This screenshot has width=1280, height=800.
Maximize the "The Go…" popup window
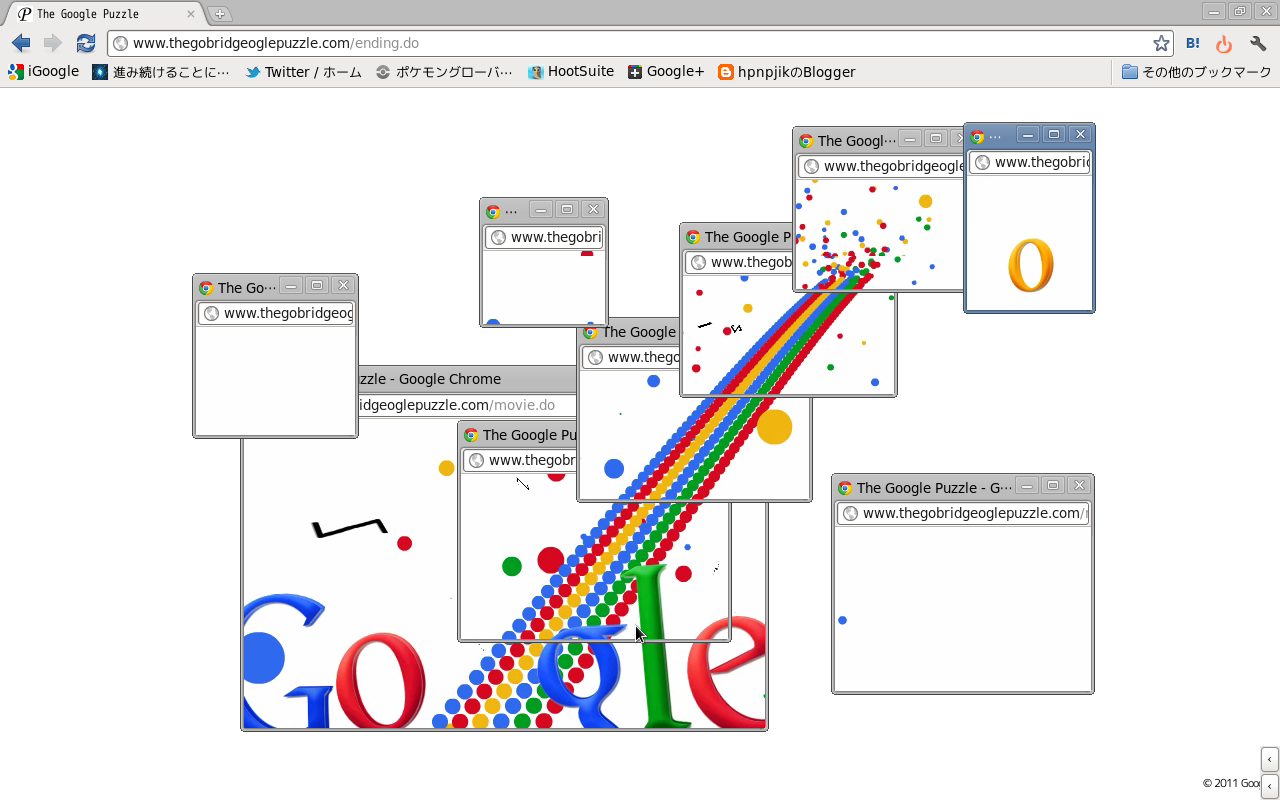tap(317, 285)
